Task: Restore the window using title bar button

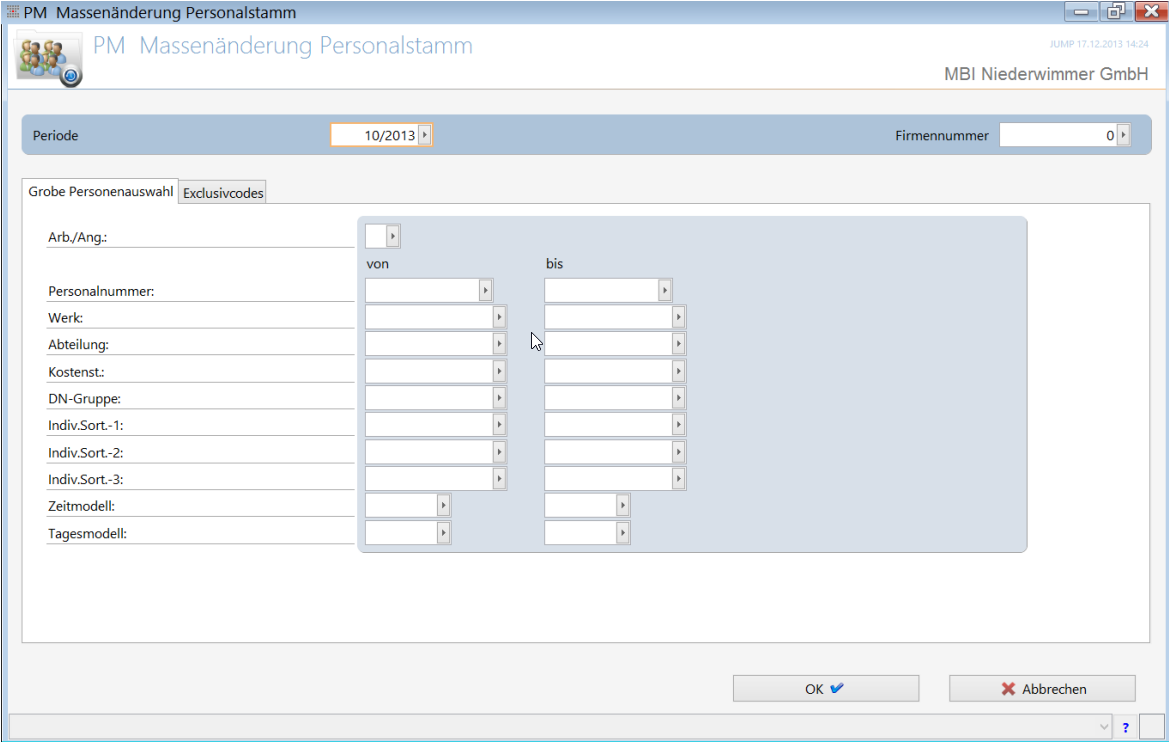Action: (x=1114, y=12)
